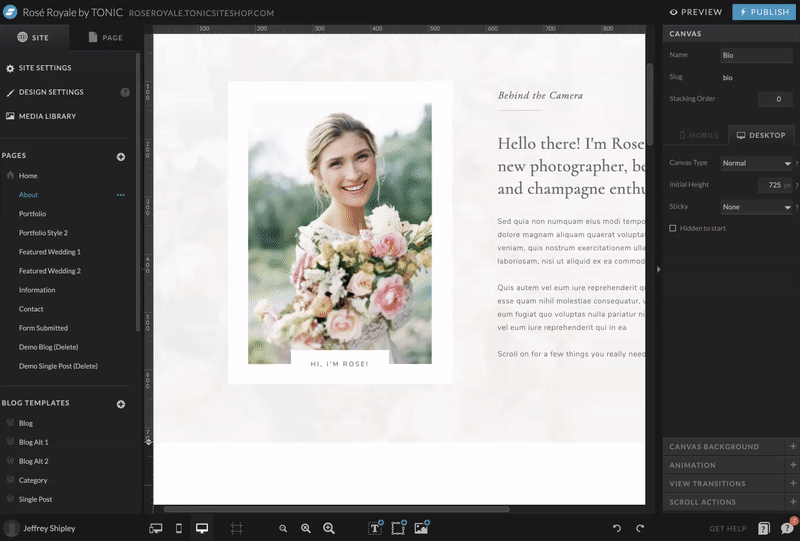Open the Portfolio page in sidebar

click(32, 214)
